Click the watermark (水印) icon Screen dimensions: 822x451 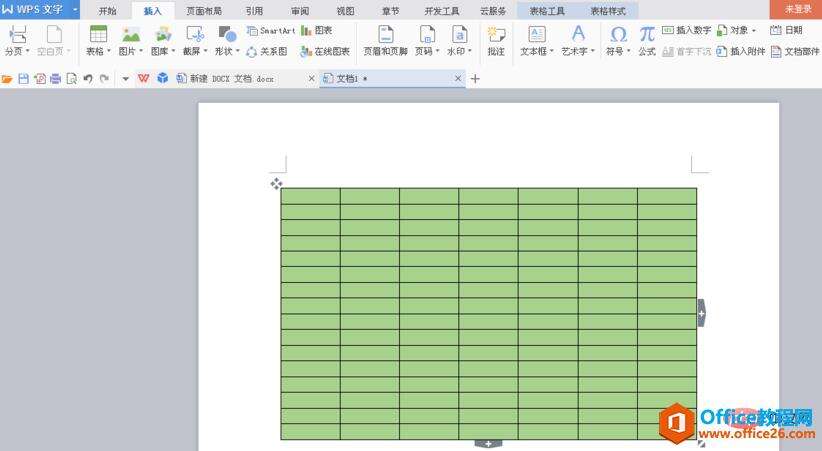[459, 35]
